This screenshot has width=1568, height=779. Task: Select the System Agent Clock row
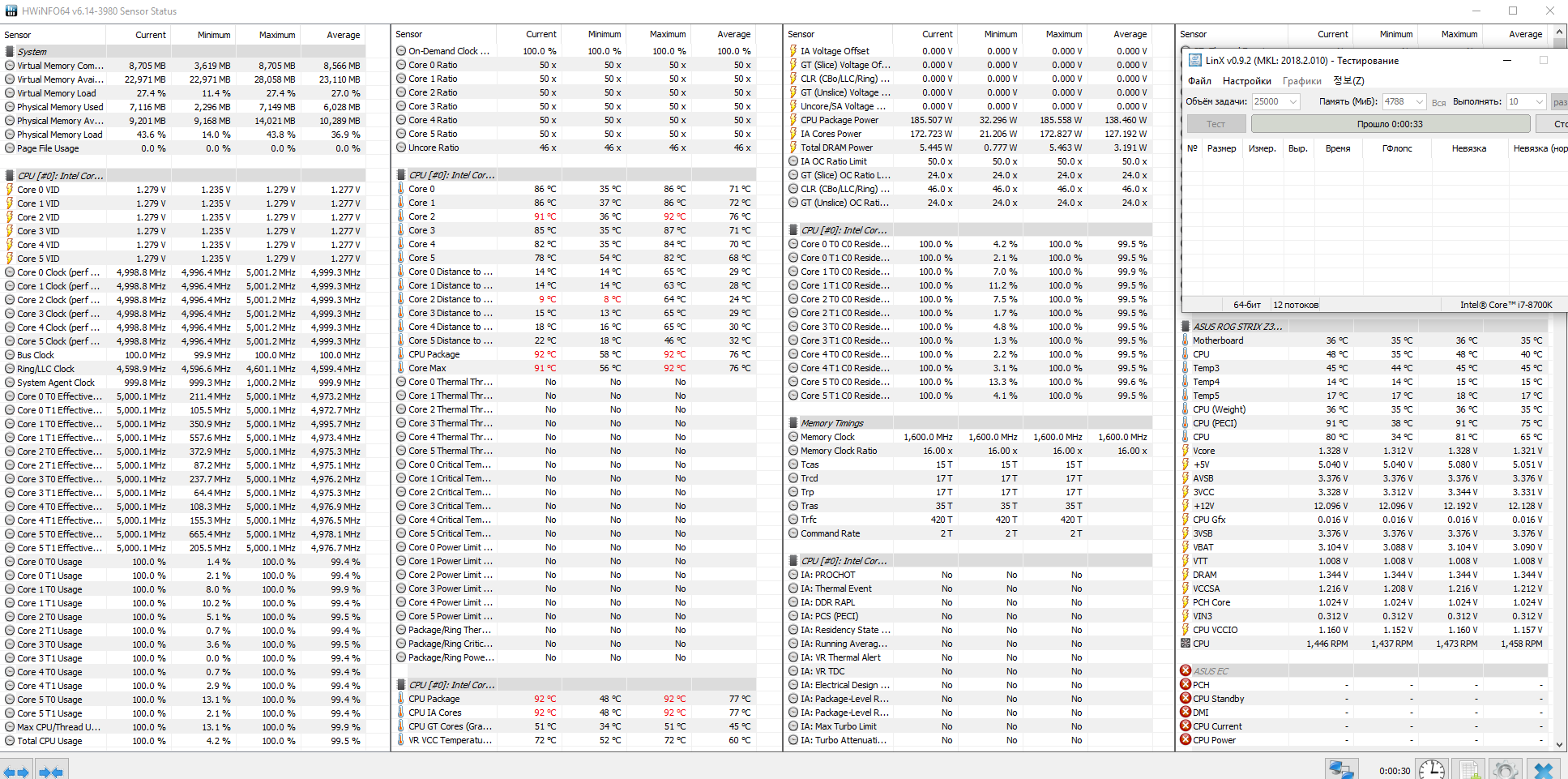click(183, 383)
